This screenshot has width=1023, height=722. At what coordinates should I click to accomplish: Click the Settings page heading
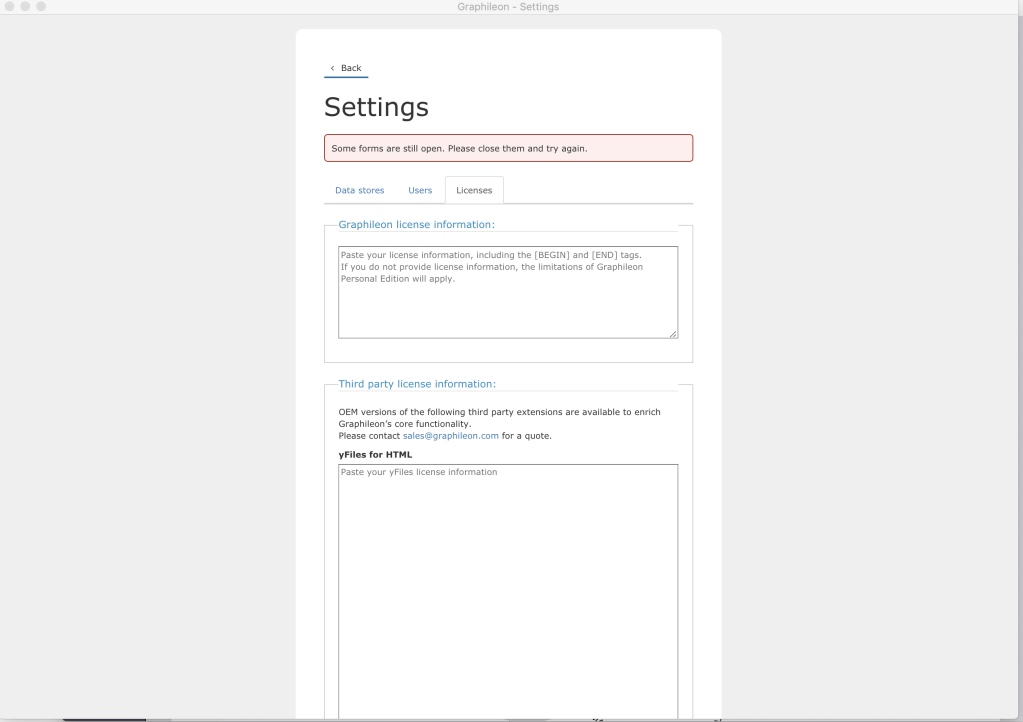(376, 106)
